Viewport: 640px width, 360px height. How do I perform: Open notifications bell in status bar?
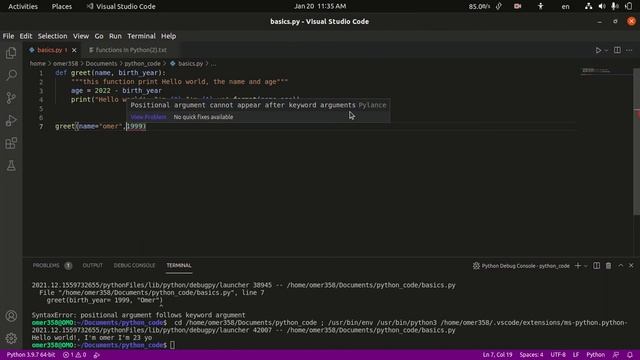pyautogui.click(x=630, y=355)
